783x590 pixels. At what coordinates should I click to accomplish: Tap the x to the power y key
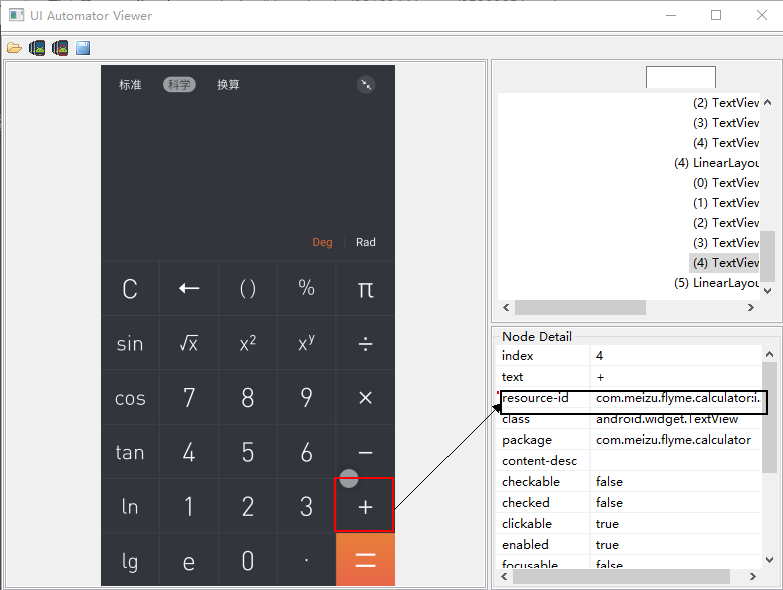[x=307, y=343]
